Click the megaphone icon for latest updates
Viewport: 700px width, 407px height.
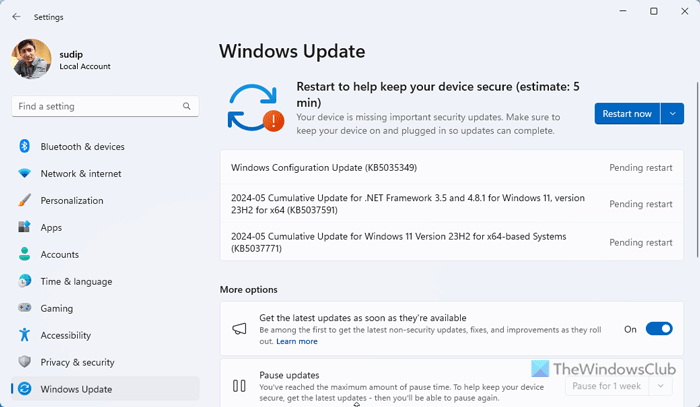(x=239, y=329)
